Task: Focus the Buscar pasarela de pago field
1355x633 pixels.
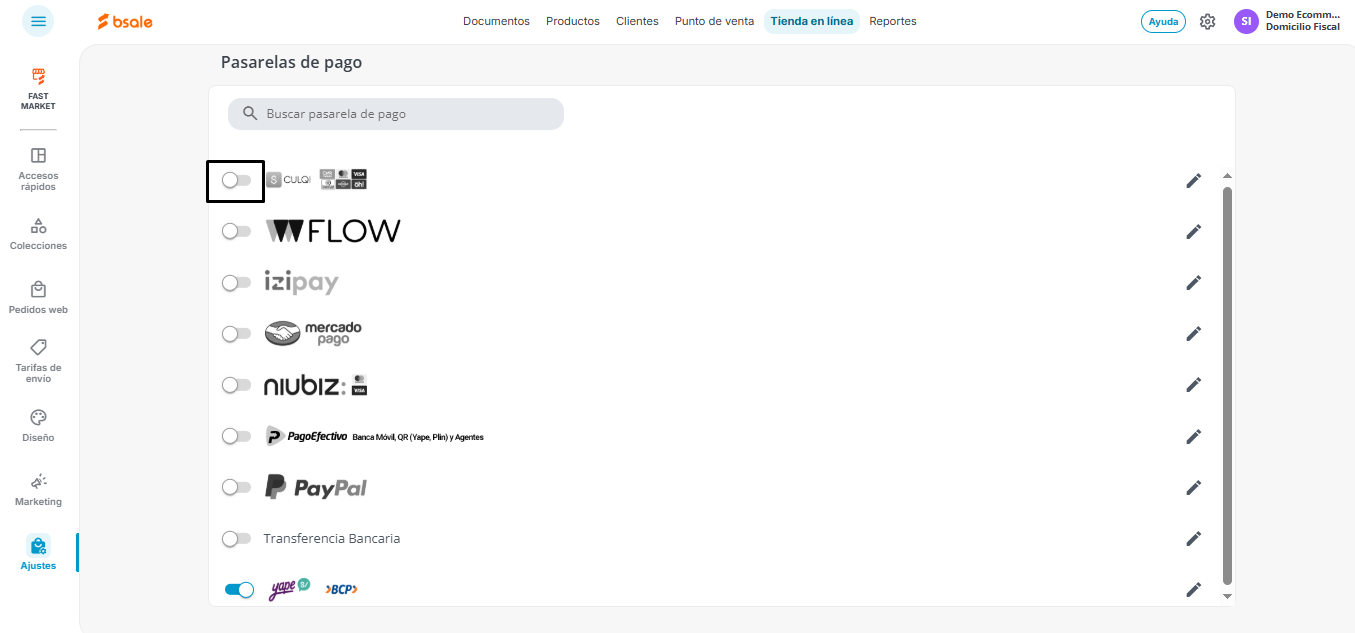Action: 396,114
